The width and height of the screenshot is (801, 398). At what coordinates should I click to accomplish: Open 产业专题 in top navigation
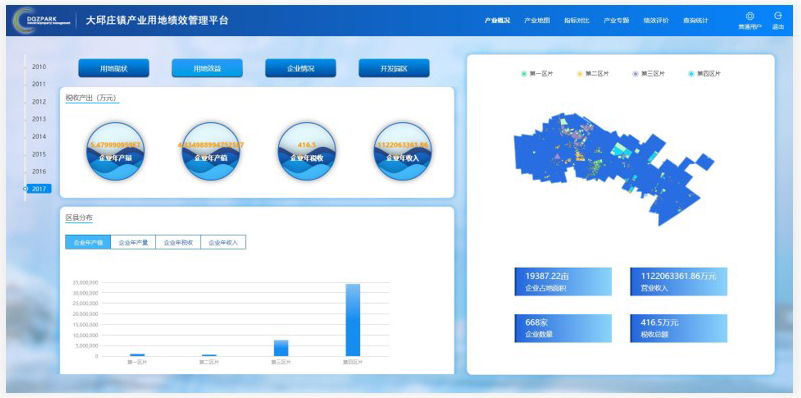616,21
